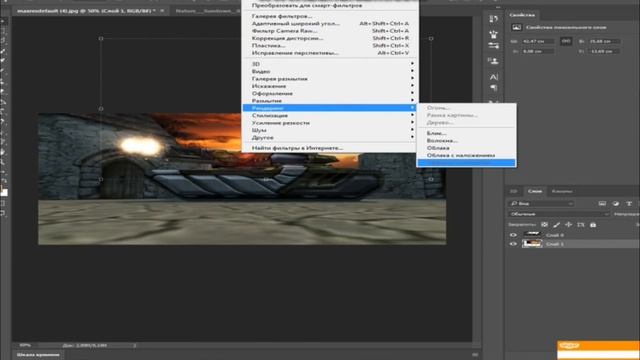The width and height of the screenshot is (640, 360).
Task: Select the Свойства panel tab
Action: [522, 15]
